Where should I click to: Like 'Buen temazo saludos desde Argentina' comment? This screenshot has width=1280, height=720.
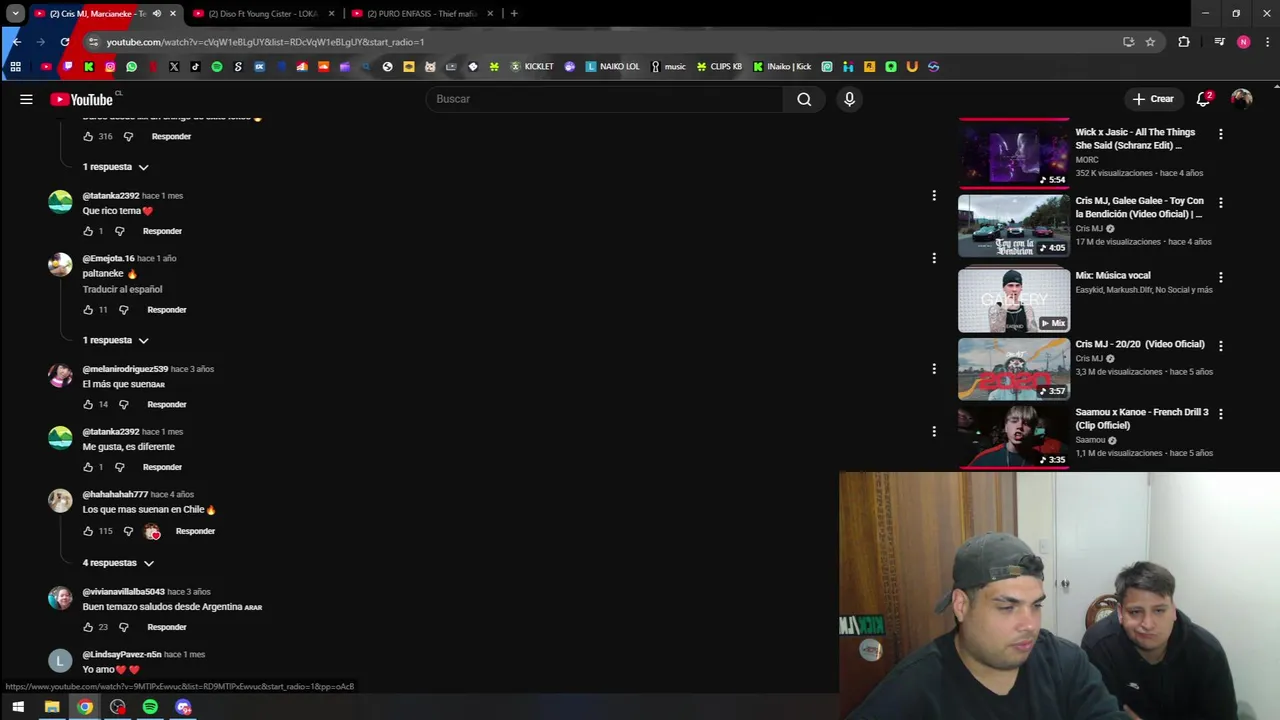(x=88, y=627)
